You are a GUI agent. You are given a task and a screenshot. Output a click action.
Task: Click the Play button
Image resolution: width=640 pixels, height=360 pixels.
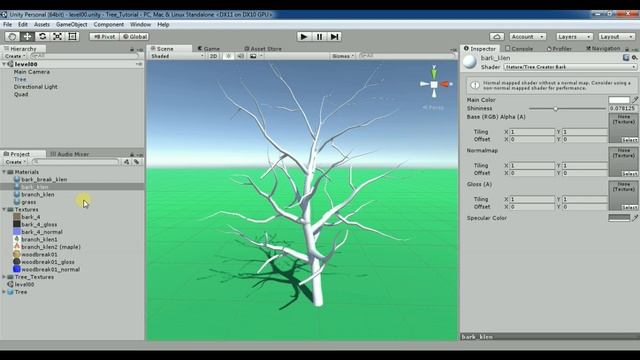coord(304,37)
